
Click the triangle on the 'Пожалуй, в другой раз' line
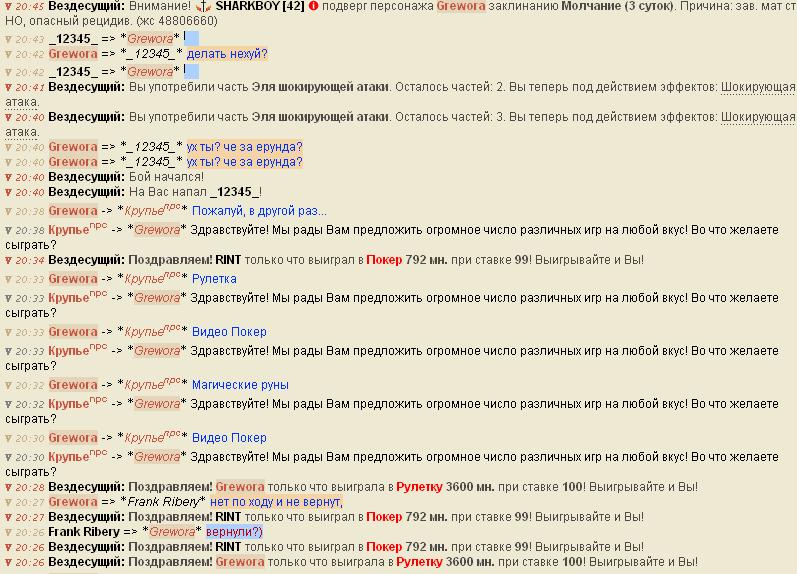pos(8,212)
